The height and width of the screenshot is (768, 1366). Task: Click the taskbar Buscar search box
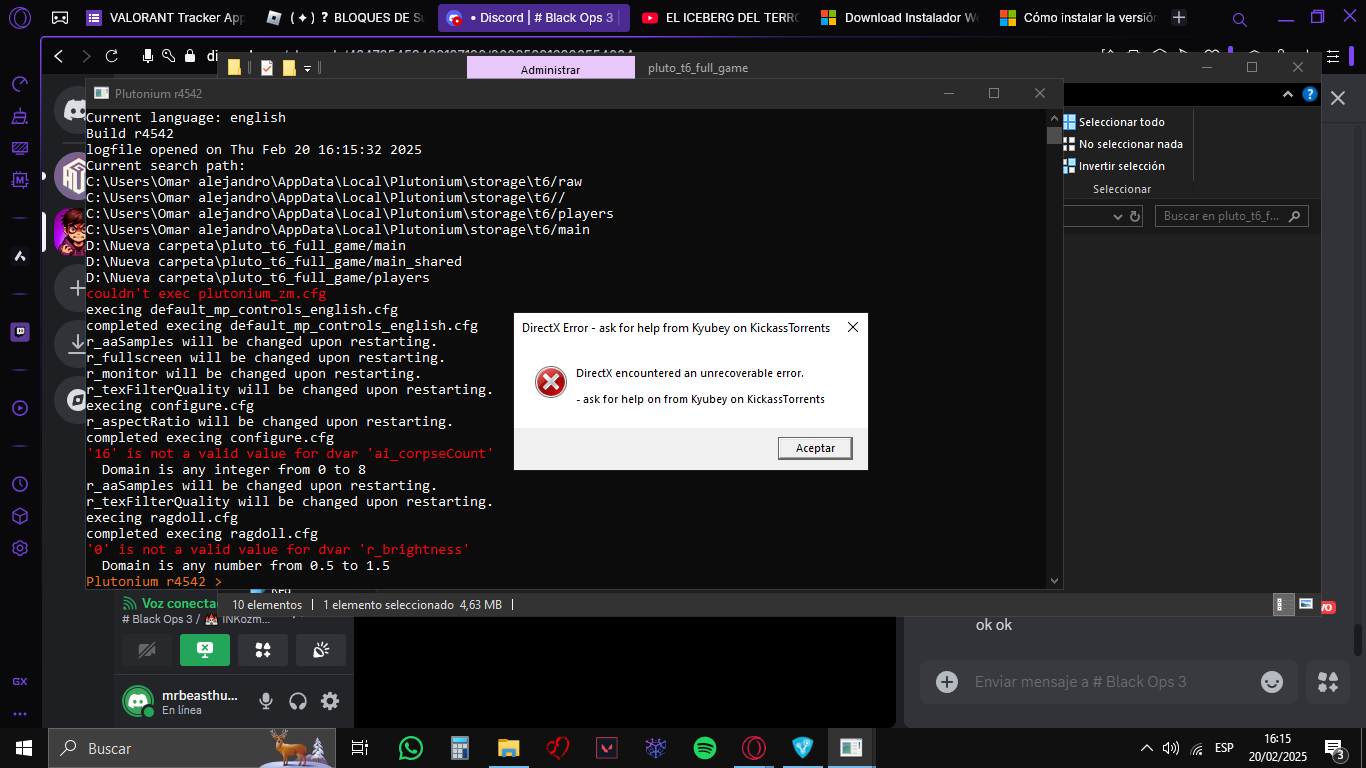[194, 748]
